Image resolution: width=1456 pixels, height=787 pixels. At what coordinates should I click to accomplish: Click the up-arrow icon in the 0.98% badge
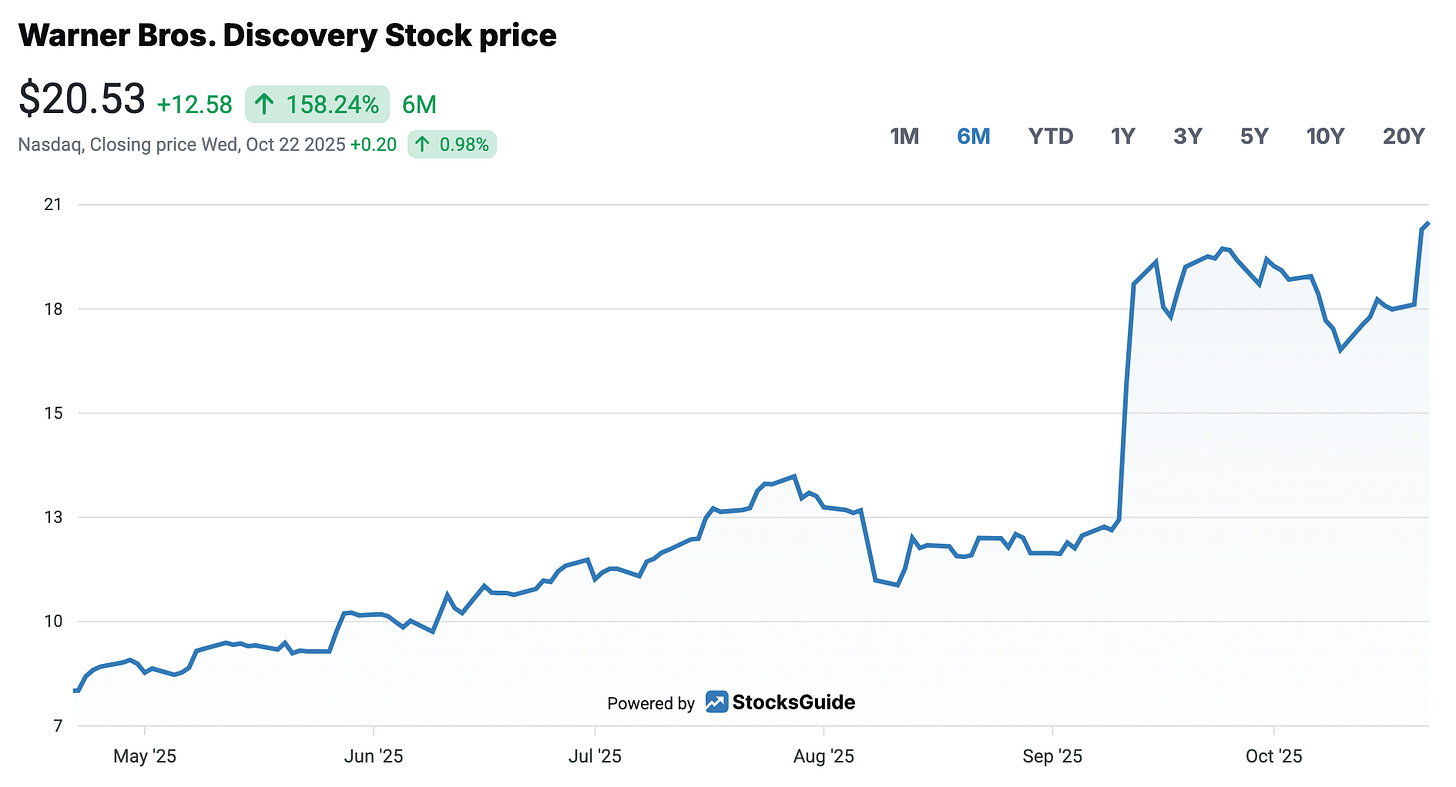click(x=424, y=144)
